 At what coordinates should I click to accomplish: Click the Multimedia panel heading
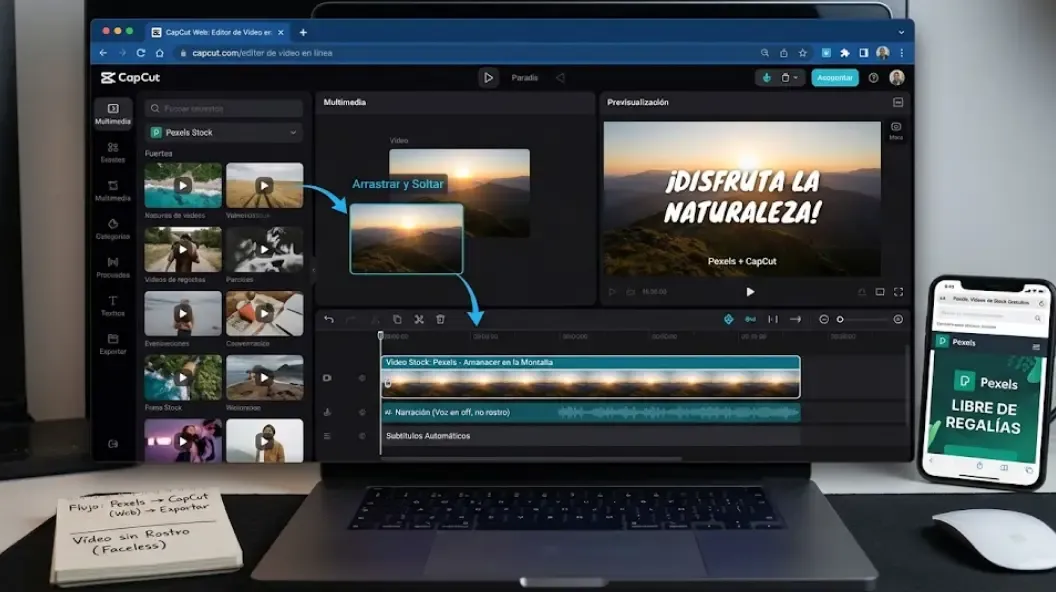pos(345,102)
